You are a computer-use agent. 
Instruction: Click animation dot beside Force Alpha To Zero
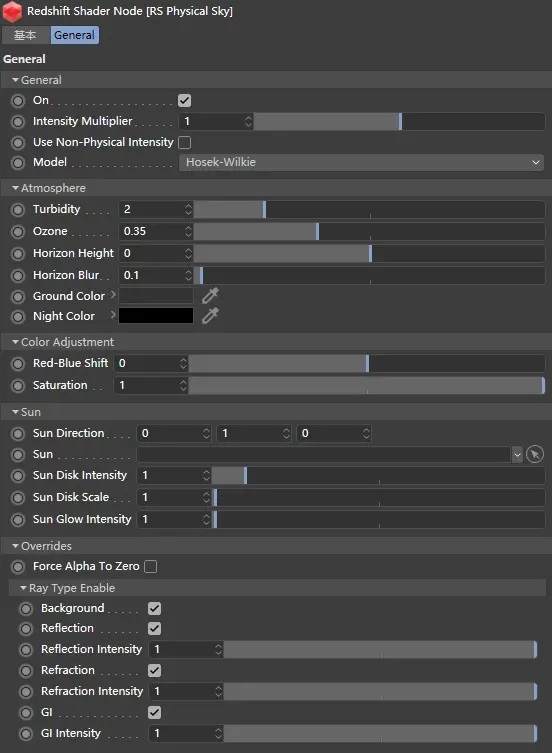18,567
